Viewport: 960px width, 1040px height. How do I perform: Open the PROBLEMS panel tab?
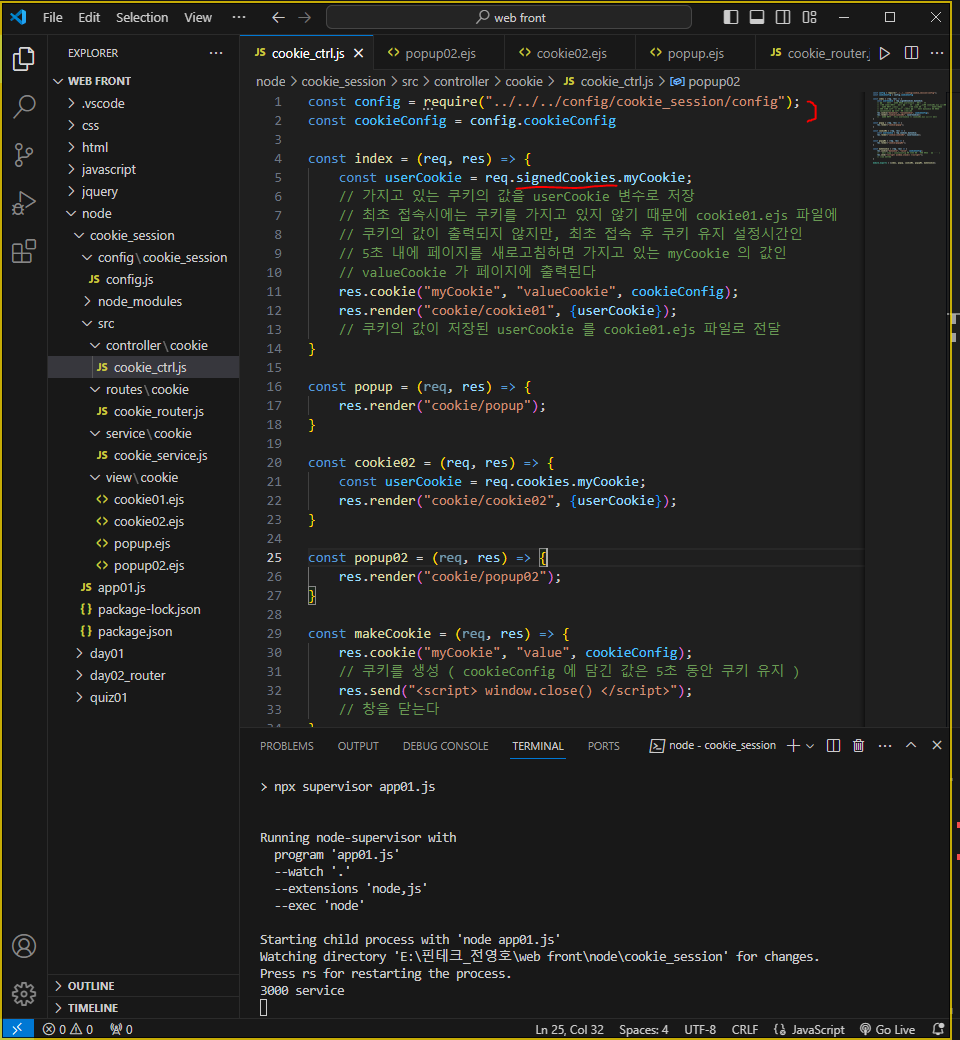pyautogui.click(x=287, y=746)
